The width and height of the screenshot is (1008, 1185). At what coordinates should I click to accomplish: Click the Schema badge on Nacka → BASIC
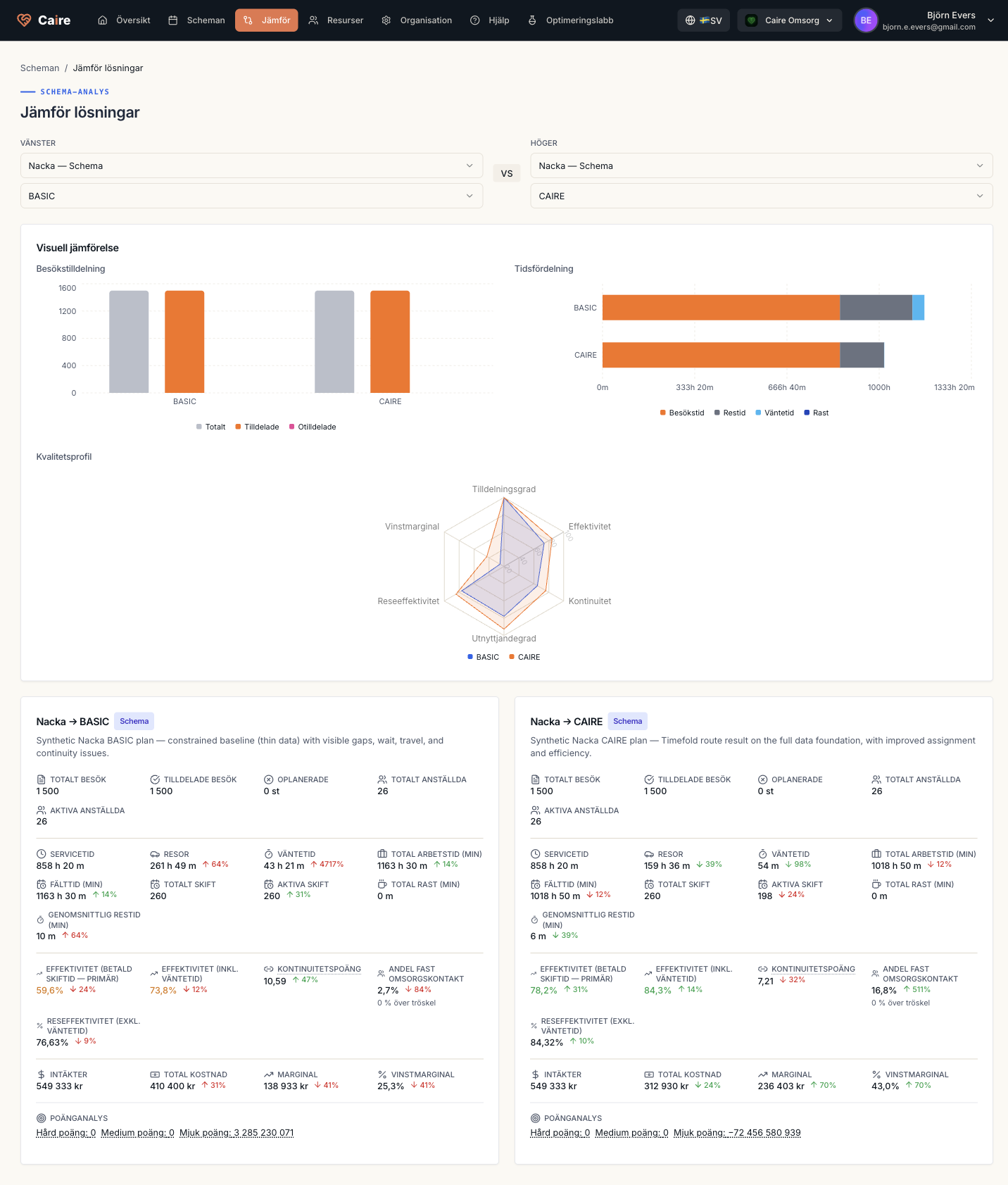click(134, 721)
